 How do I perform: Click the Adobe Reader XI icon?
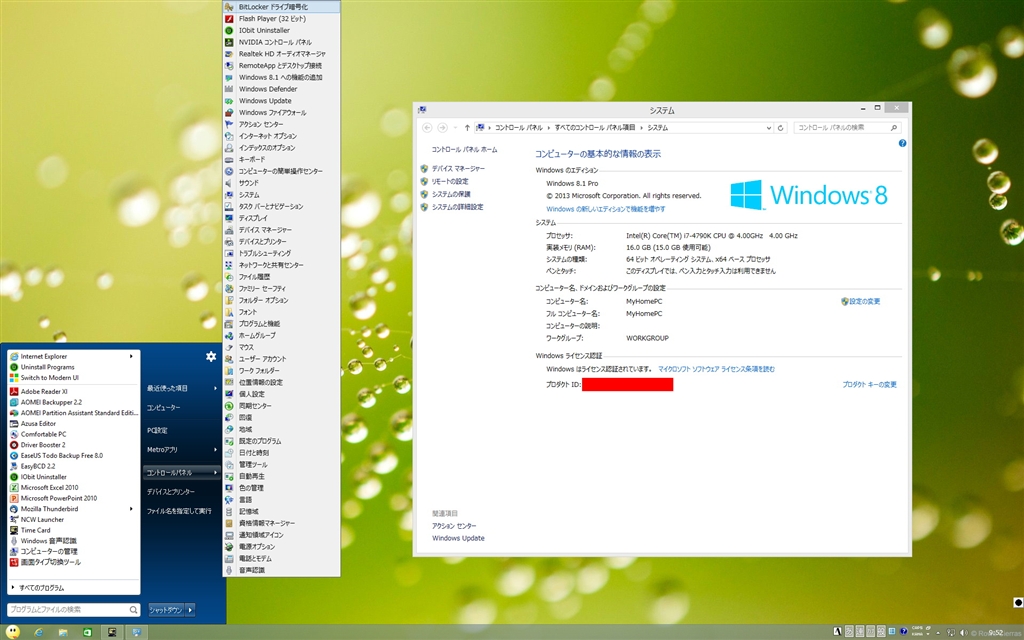tap(14, 392)
